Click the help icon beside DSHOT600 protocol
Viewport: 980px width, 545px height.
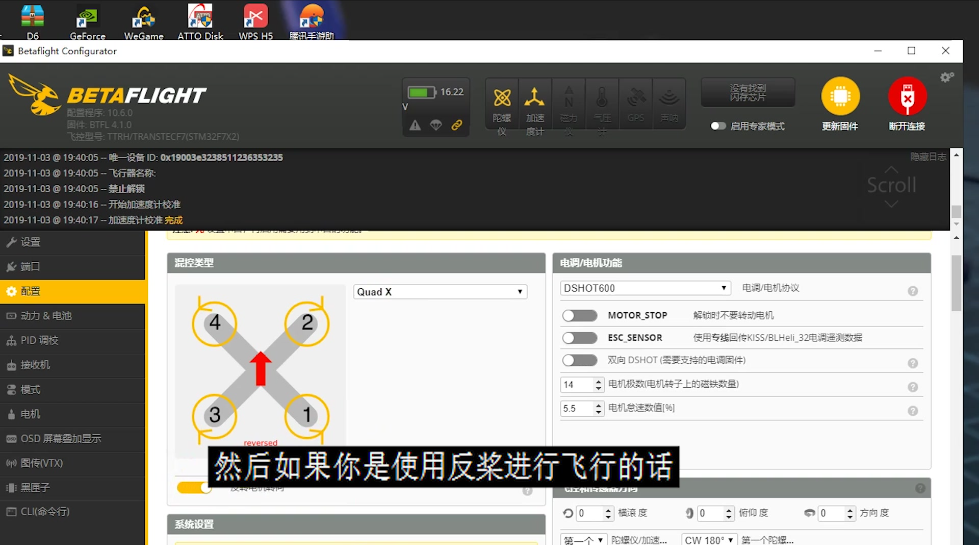click(912, 291)
